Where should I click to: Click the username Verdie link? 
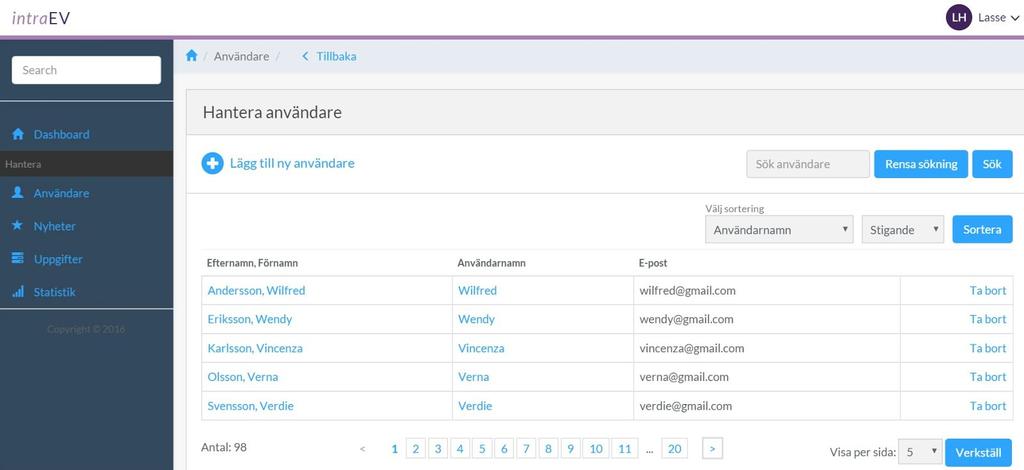pos(475,406)
